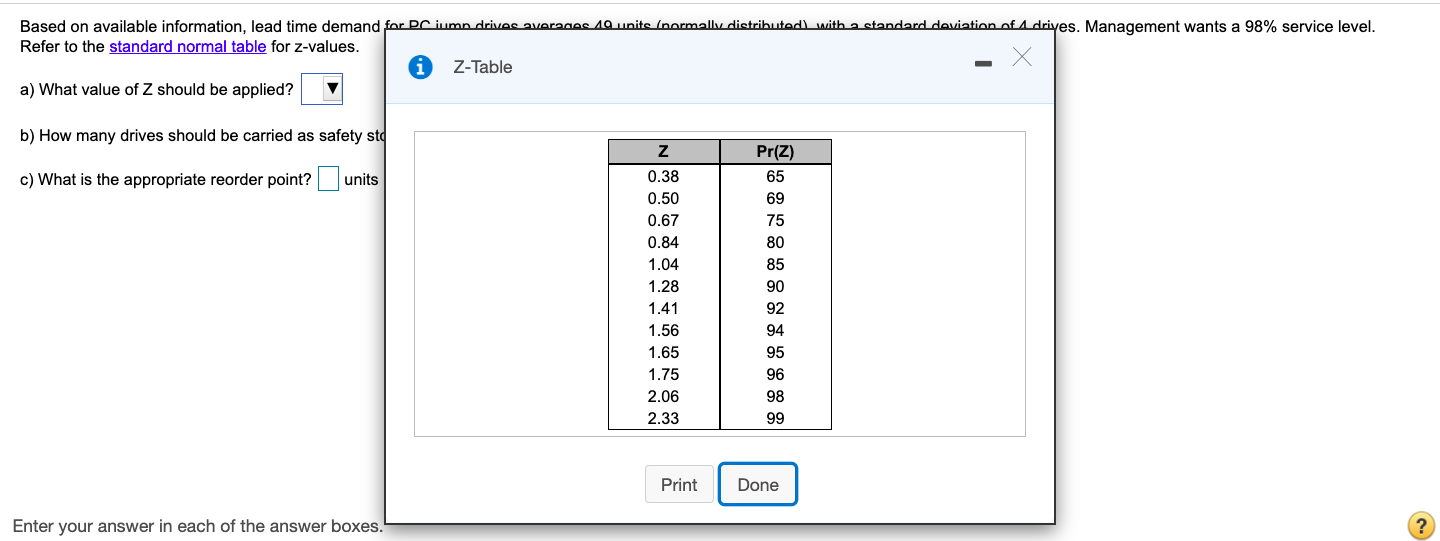Click the reorder point units input box
The image size is (1440, 541).
click(329, 180)
